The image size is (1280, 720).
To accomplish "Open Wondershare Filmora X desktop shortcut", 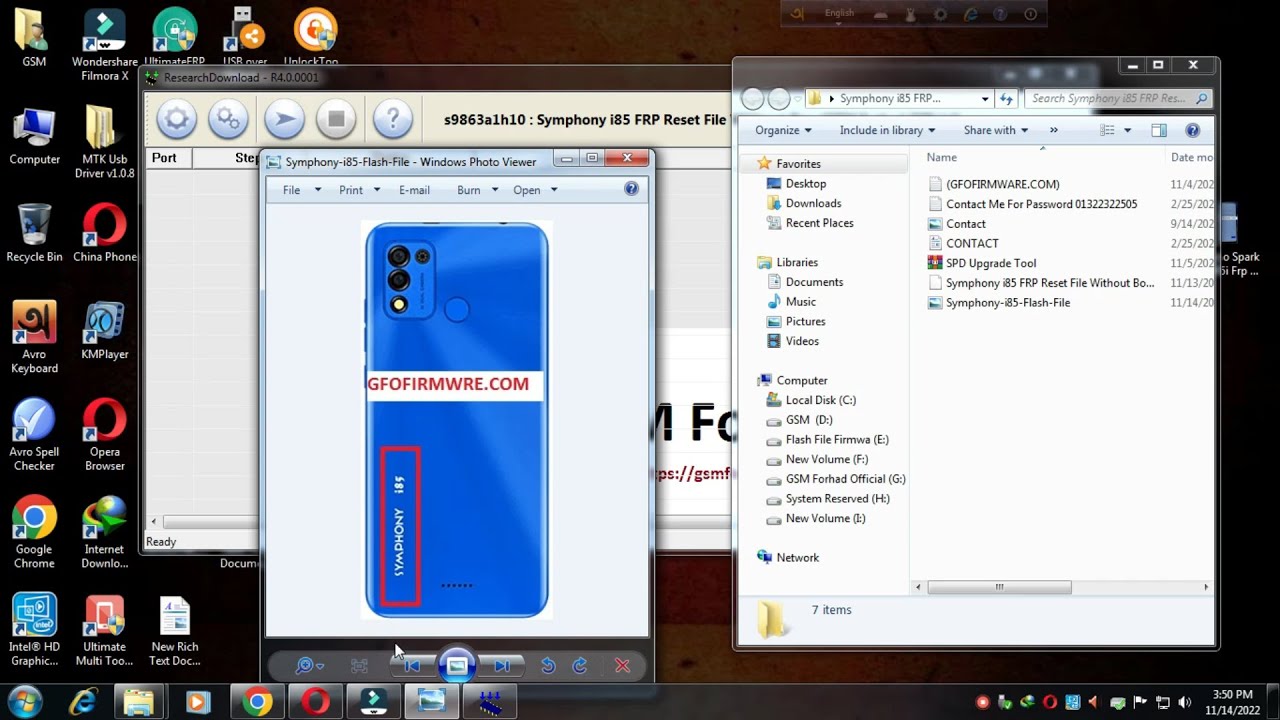I will (104, 46).
